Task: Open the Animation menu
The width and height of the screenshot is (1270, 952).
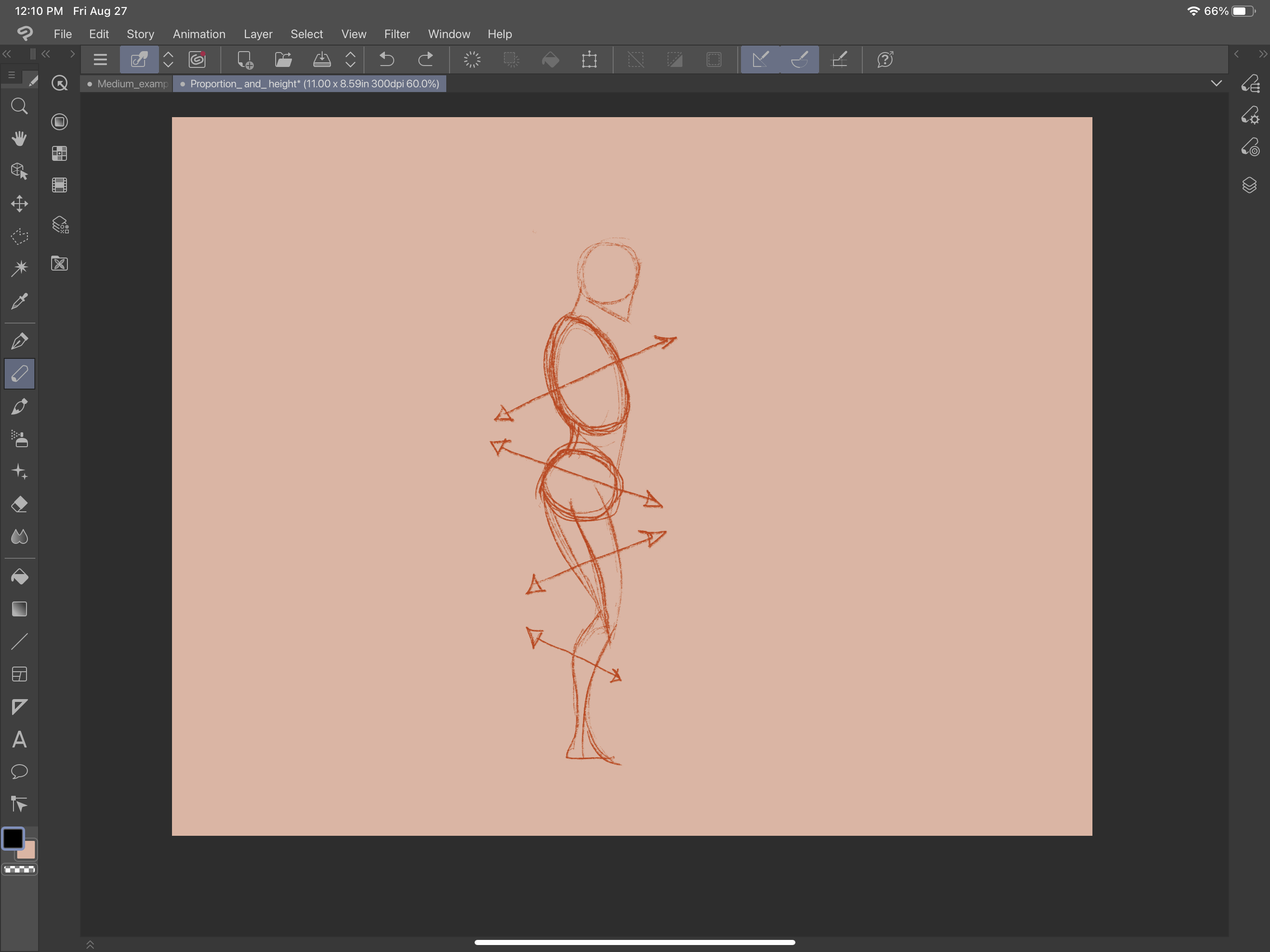Action: [198, 34]
